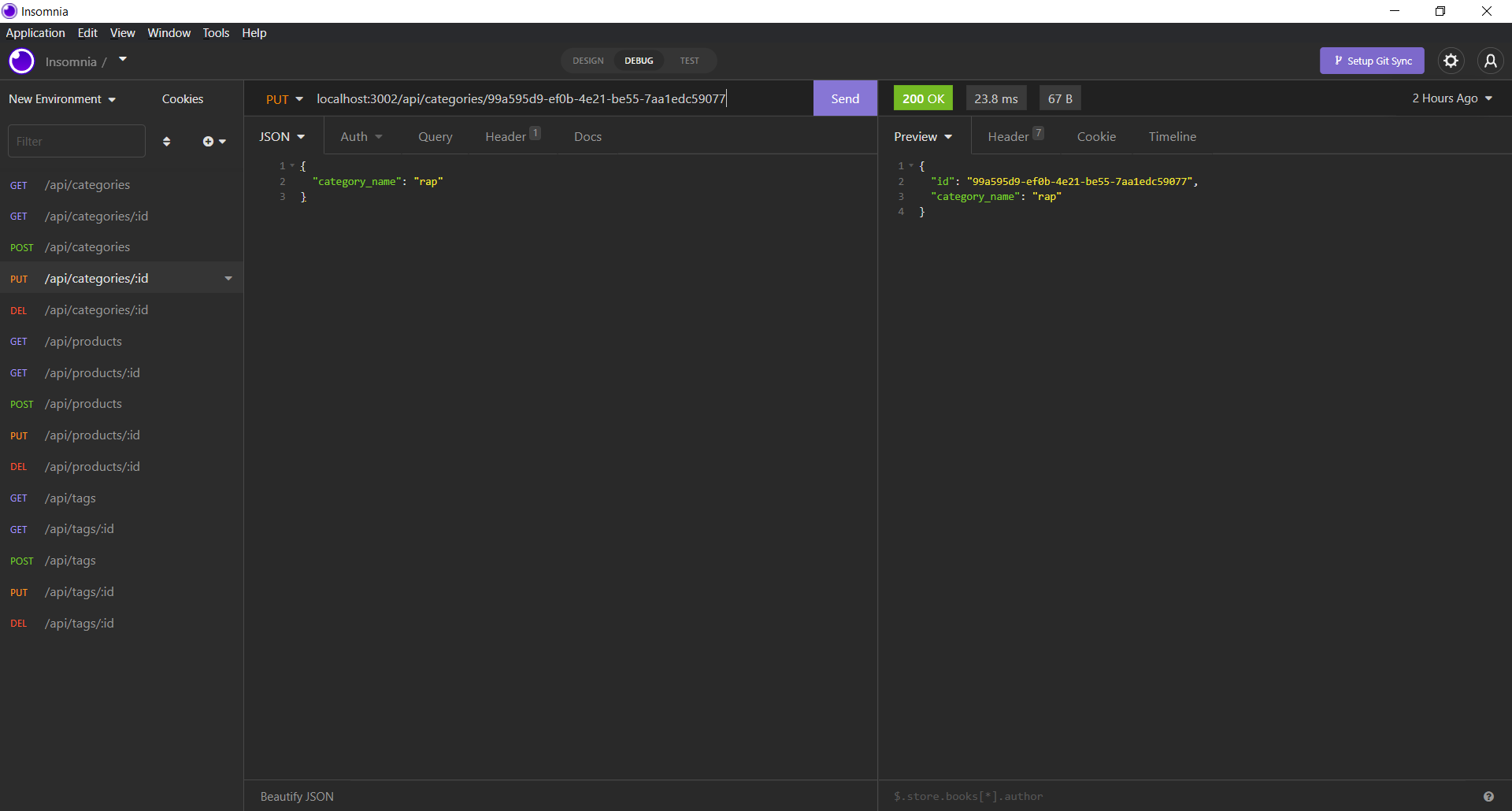Viewport: 1512px width, 811px height.
Task: Switch to the TEST mode toggle
Action: (689, 61)
